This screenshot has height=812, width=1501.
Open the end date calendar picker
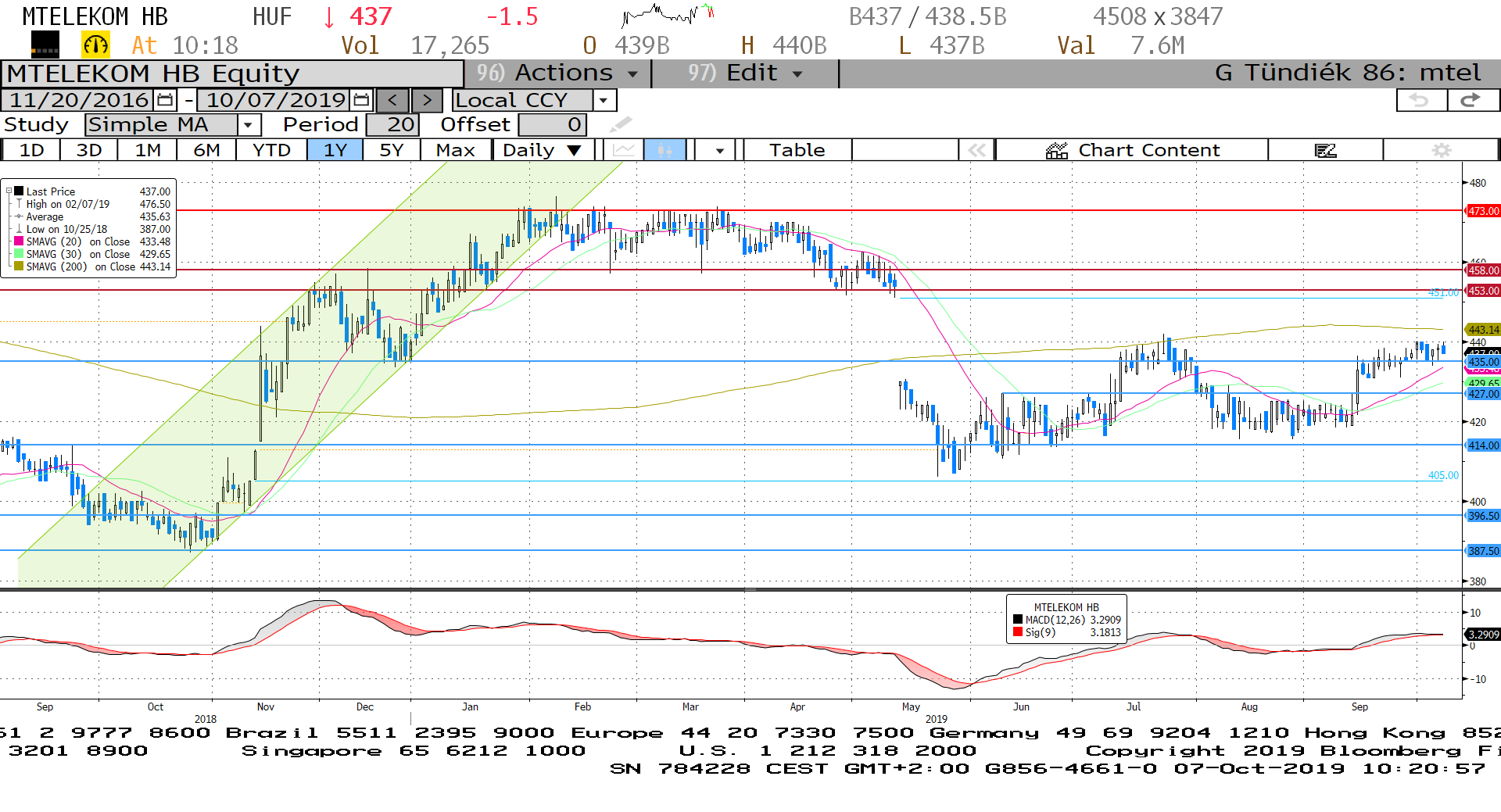pos(361,100)
